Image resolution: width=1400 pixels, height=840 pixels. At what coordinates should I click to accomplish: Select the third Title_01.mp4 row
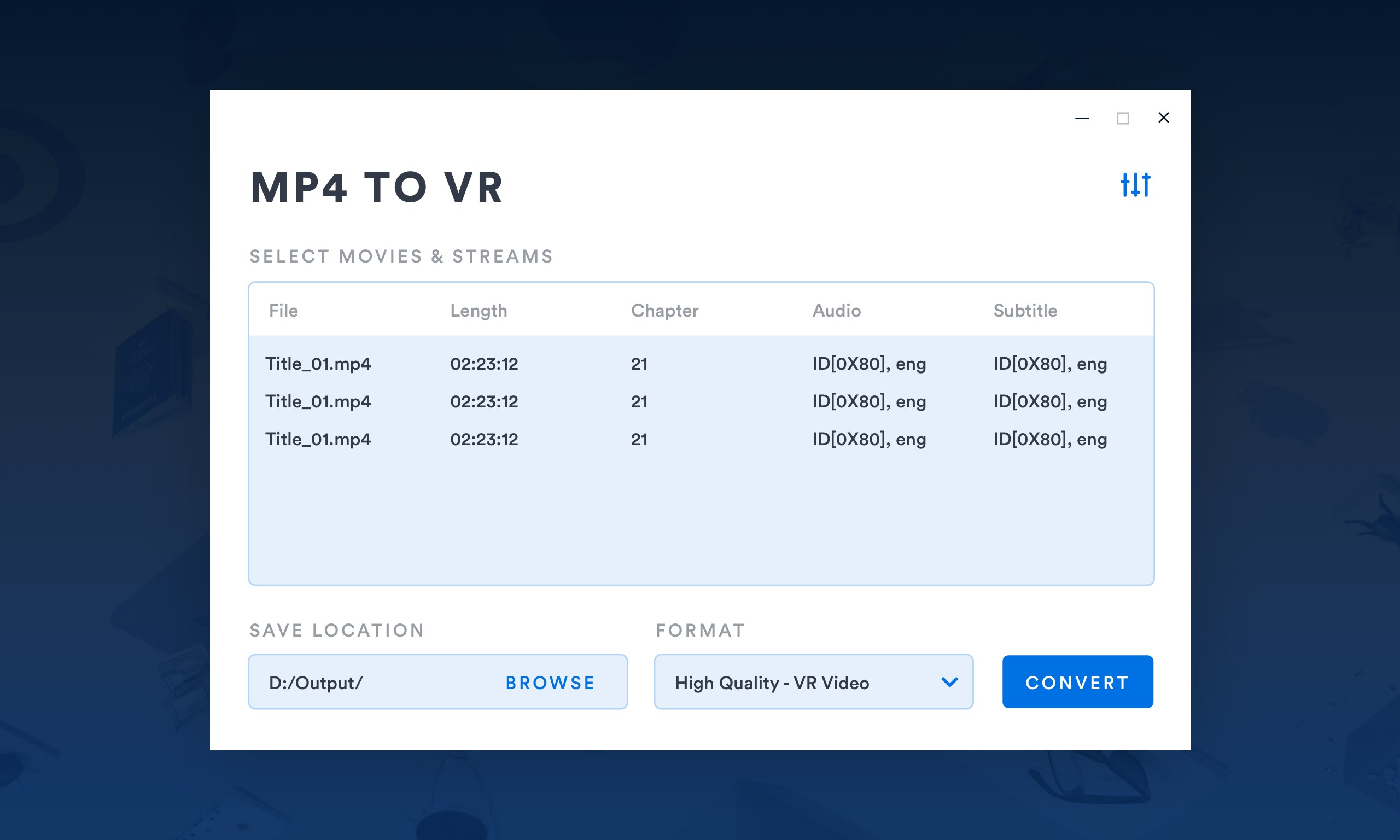318,439
